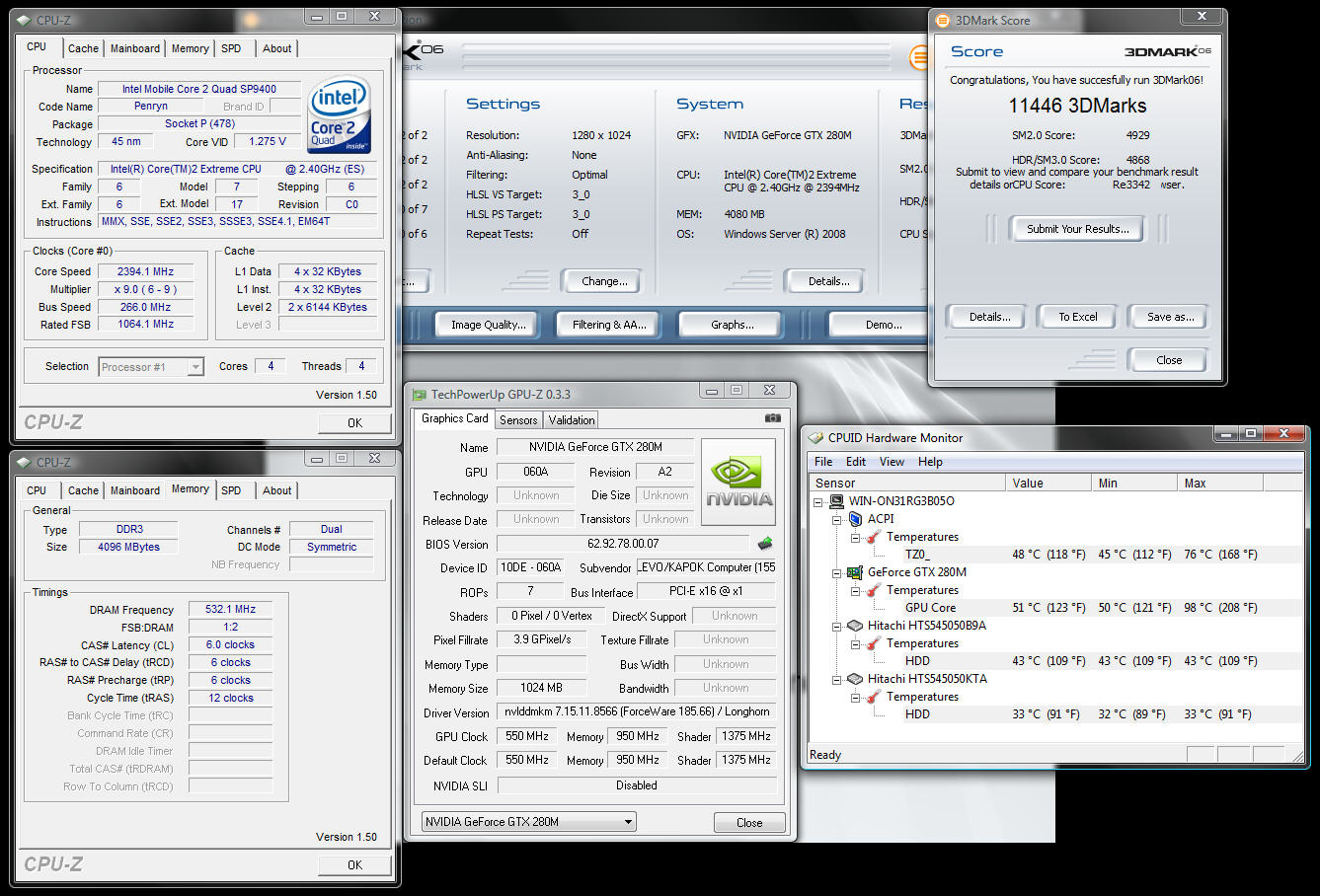1320x896 pixels.
Task: Click the CPUID Hardware Monitor title bar icon
Action: point(816,438)
